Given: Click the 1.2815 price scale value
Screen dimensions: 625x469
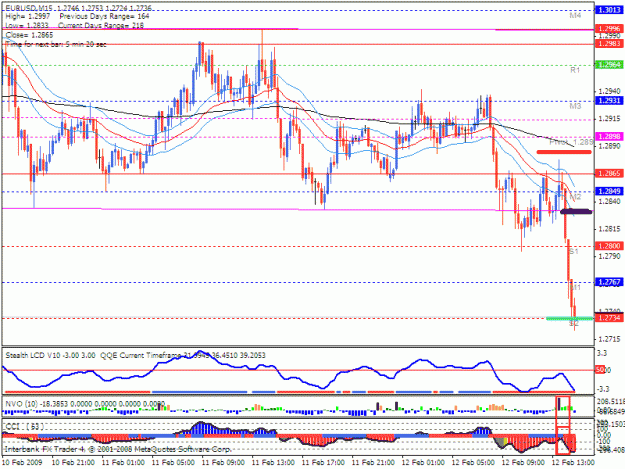Looking at the screenshot, I should (610, 229).
